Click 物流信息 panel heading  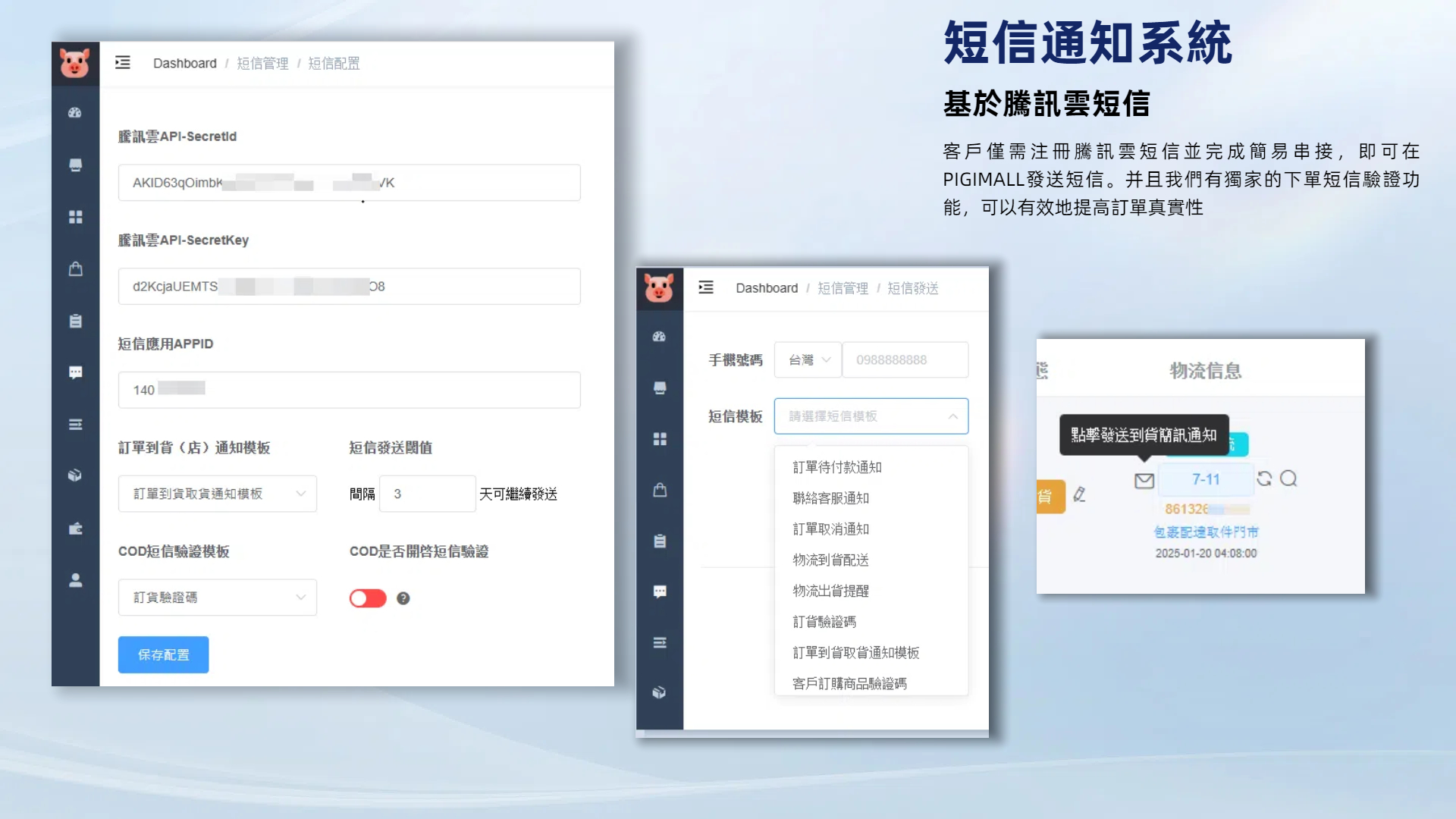click(x=1206, y=371)
